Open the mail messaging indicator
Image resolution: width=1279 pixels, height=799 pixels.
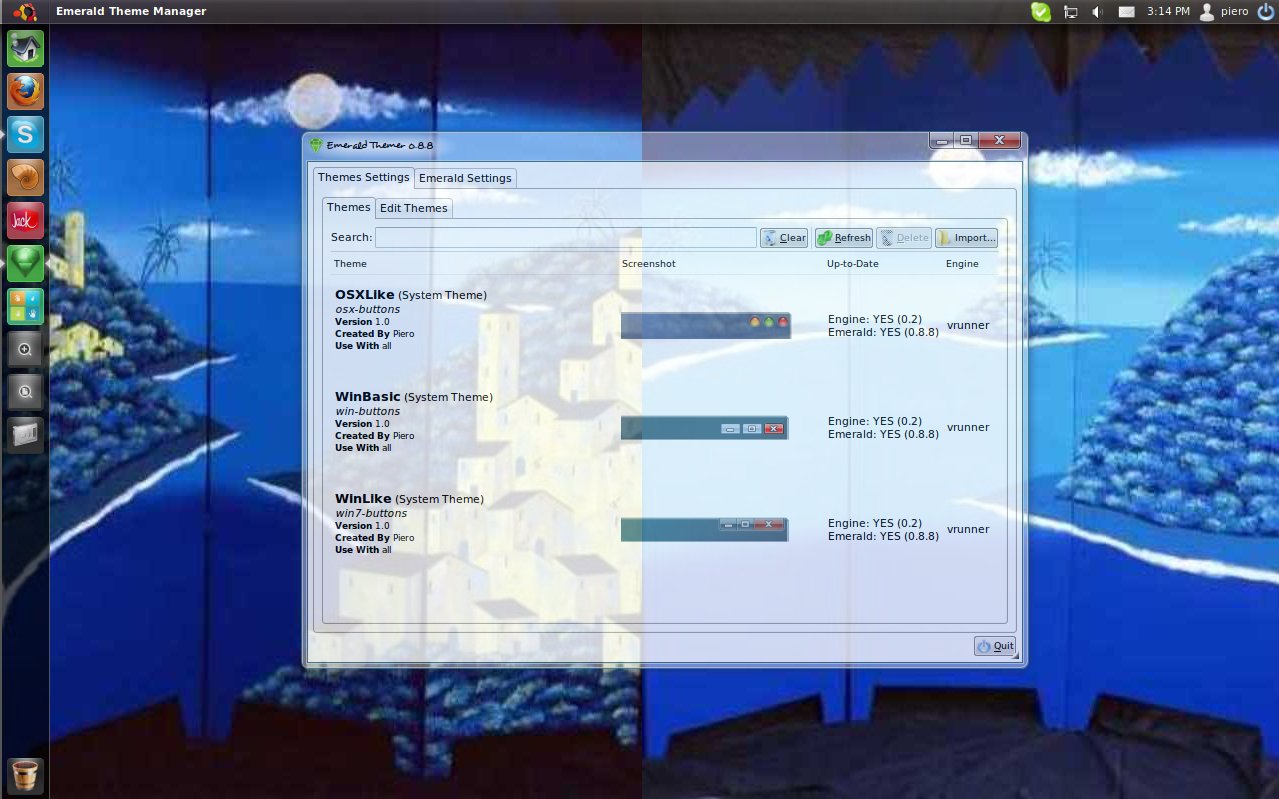tap(1126, 12)
